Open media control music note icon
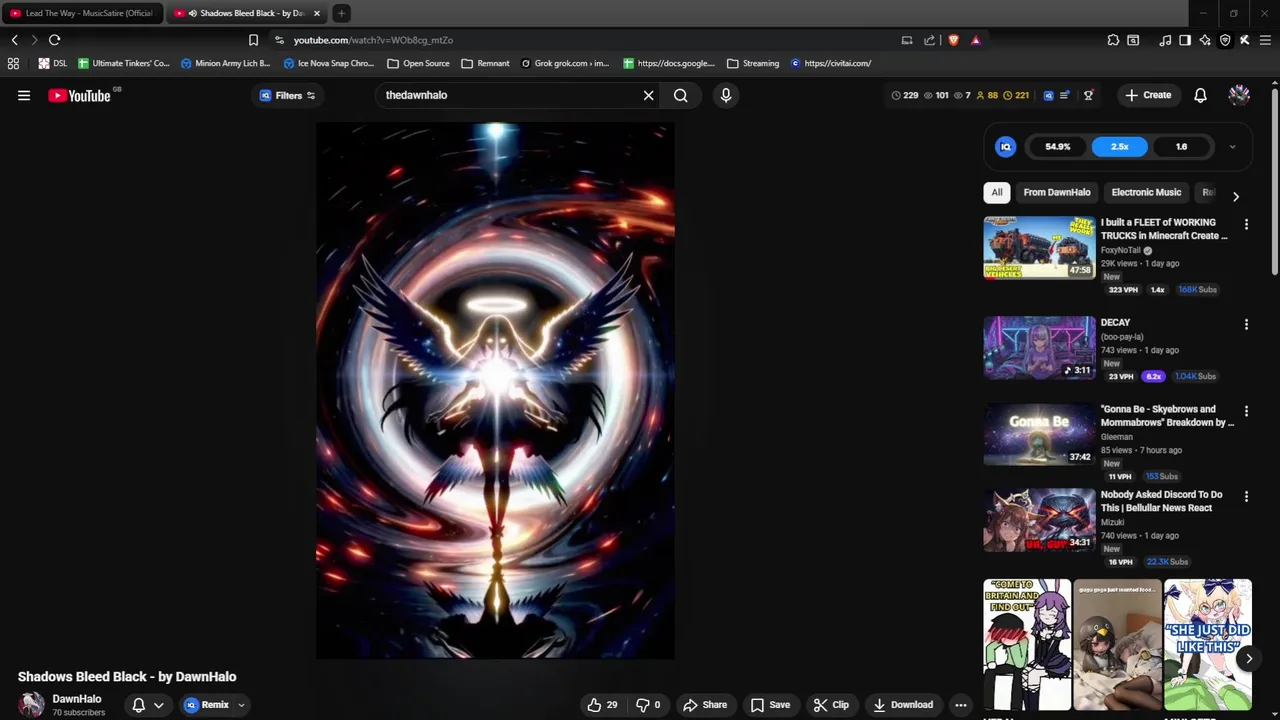Screen dimensions: 1280x720 click(1165, 40)
